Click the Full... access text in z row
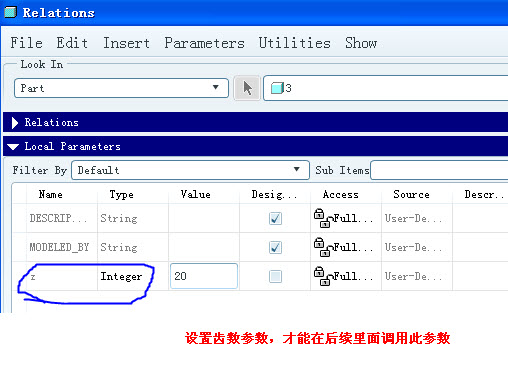508x387 pixels. [x=353, y=276]
